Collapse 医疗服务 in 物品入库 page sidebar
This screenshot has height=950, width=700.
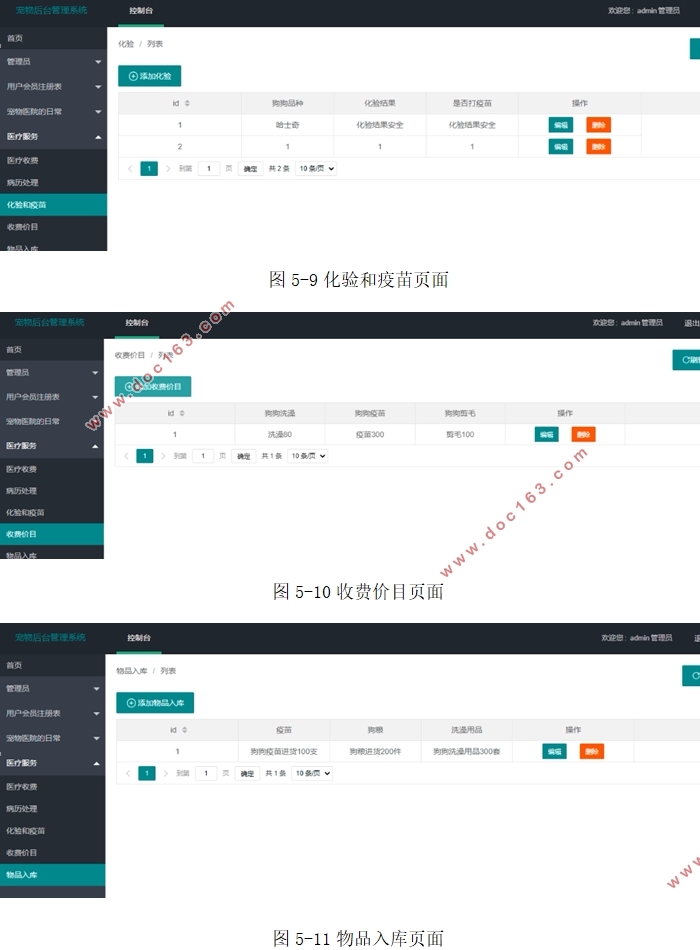point(53,763)
